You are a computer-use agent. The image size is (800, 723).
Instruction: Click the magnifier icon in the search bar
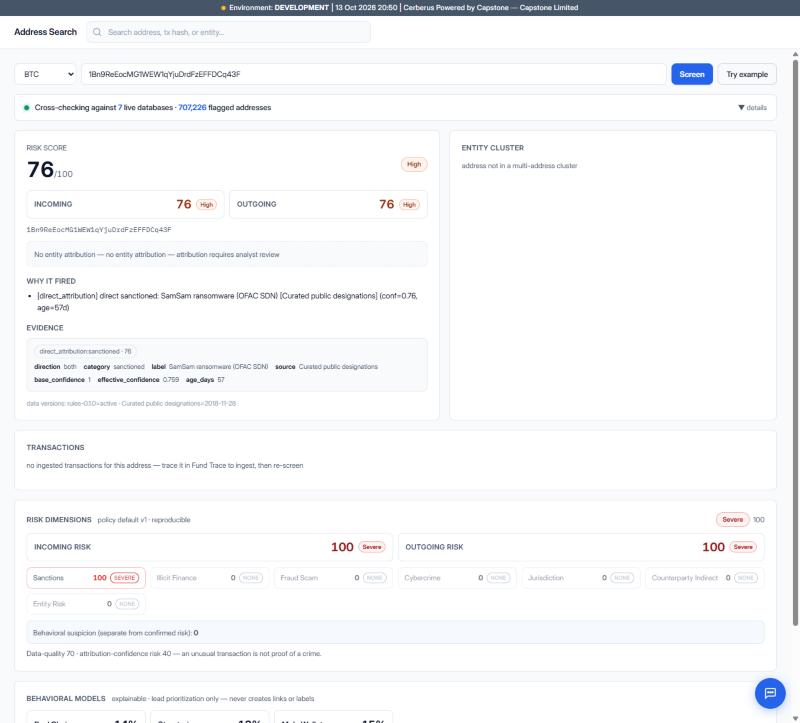point(97,32)
